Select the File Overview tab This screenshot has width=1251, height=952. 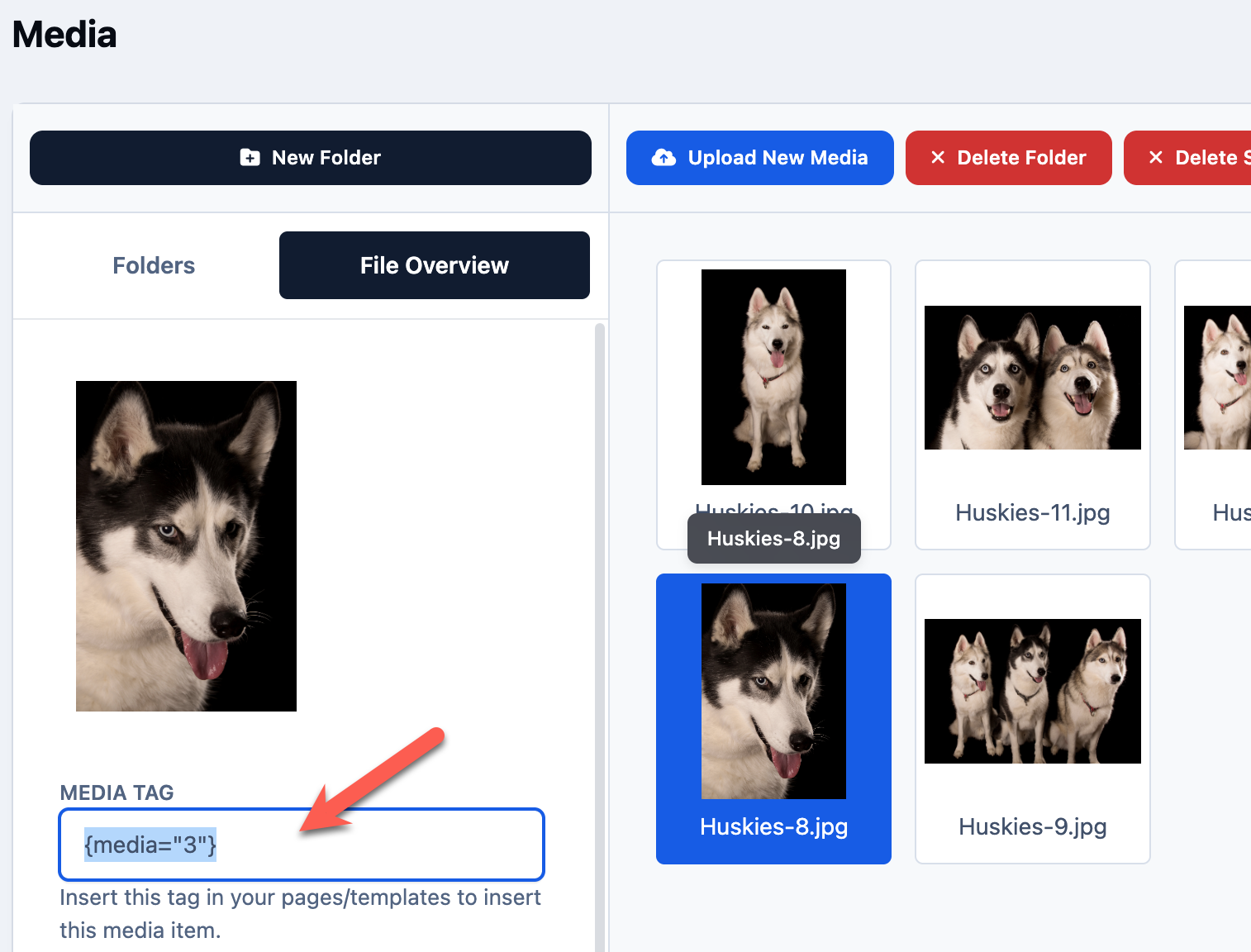[435, 265]
